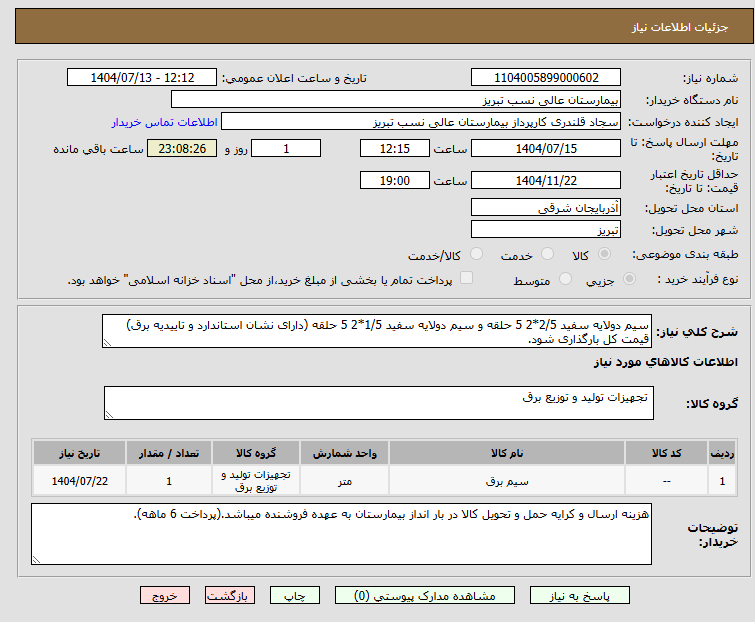Click the تاریخ نیاز column header
The height and width of the screenshot is (622, 755).
pos(78,453)
